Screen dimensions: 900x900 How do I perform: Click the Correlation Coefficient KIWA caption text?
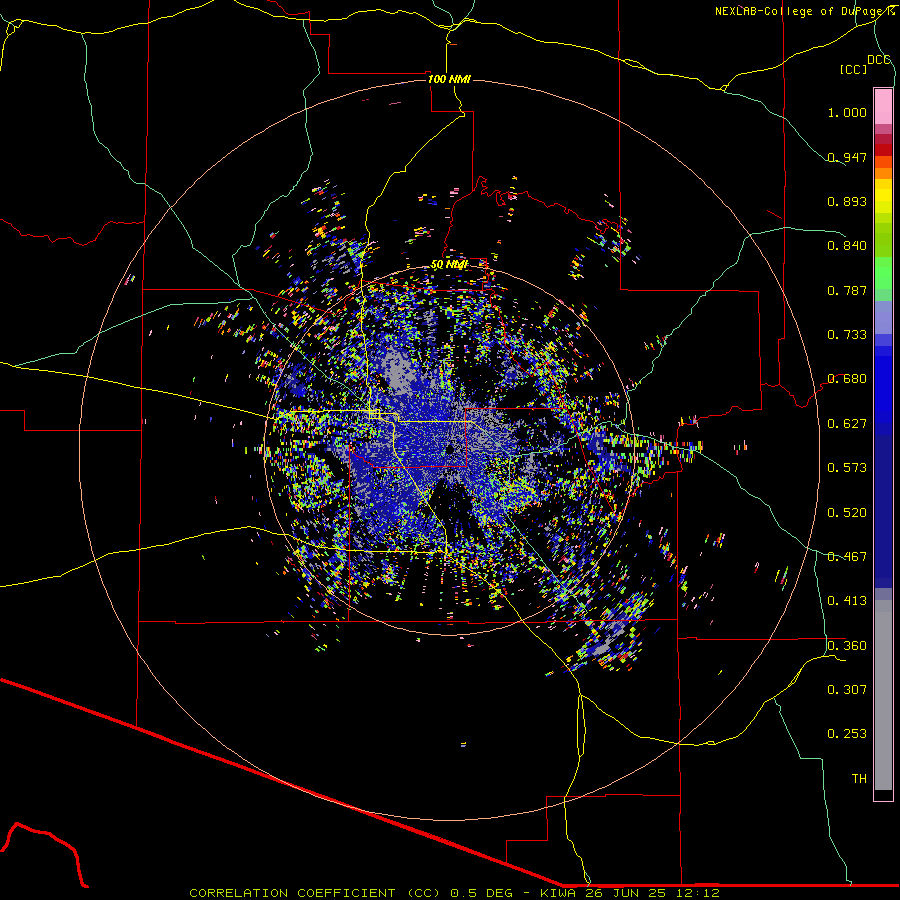(x=454, y=893)
